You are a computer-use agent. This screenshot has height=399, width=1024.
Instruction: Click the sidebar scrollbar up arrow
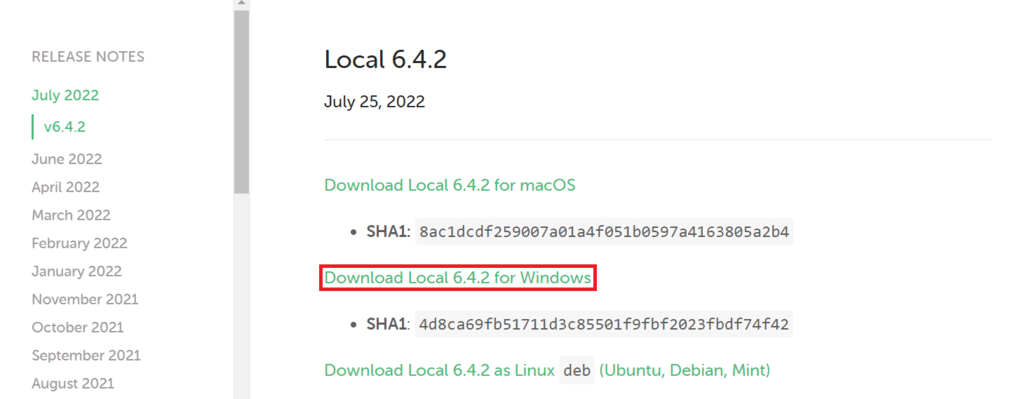tap(242, 3)
